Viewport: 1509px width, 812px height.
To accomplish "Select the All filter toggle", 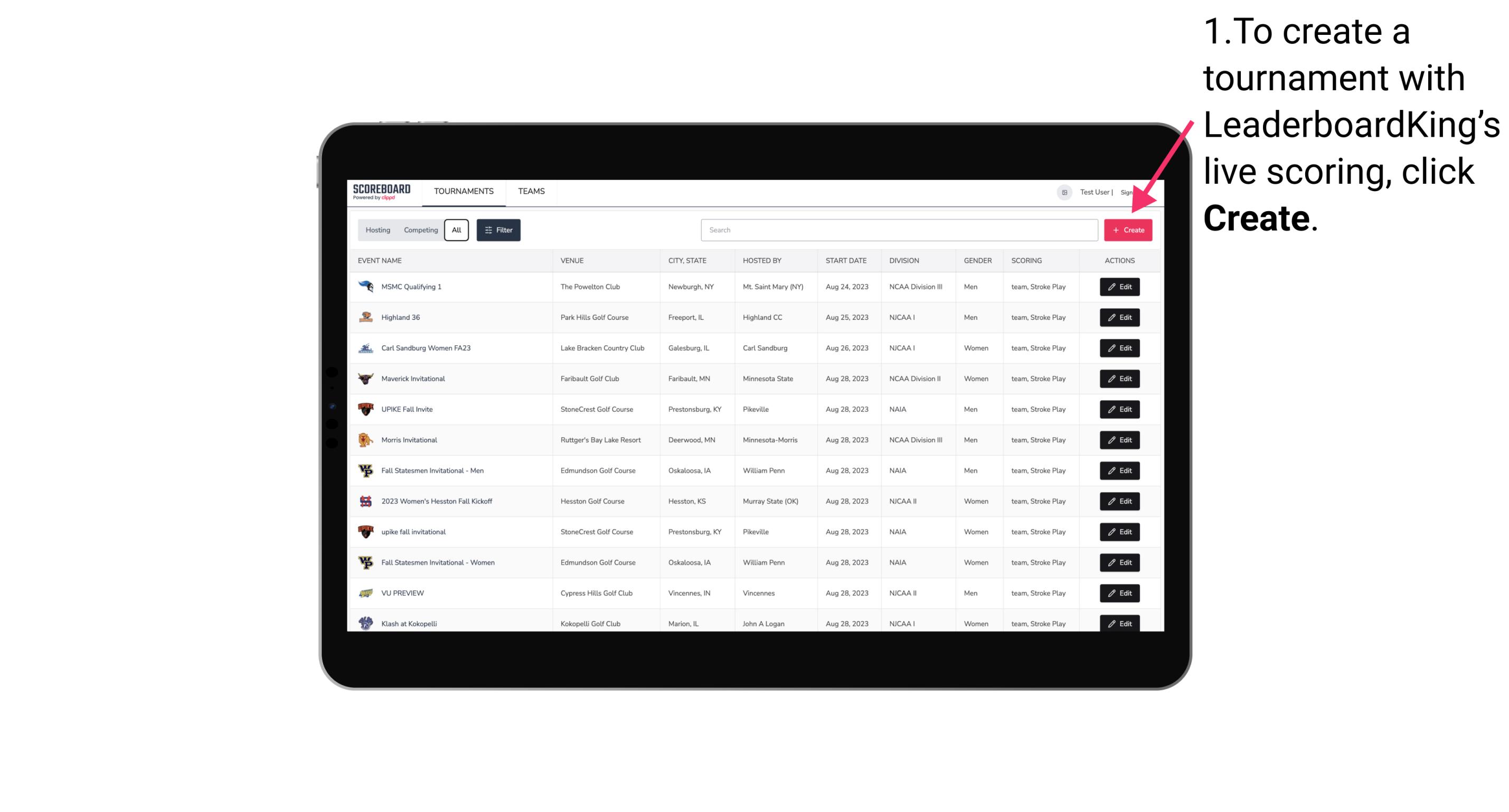I will coord(456,230).
